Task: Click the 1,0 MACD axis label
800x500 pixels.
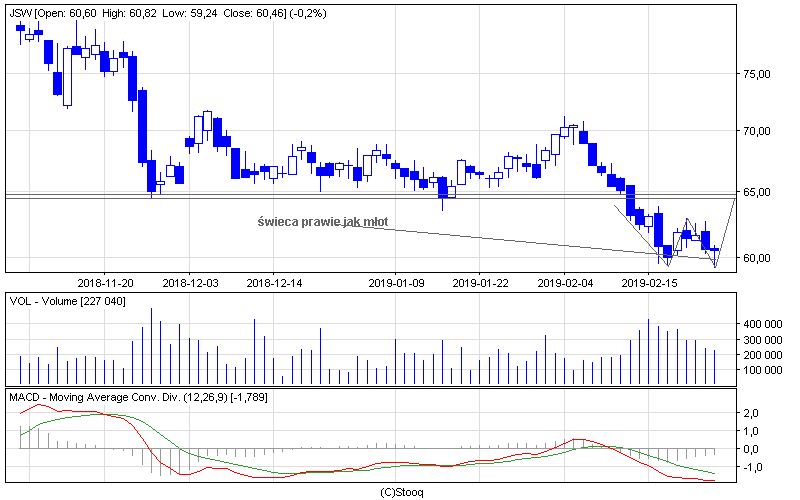Action: [x=751, y=431]
